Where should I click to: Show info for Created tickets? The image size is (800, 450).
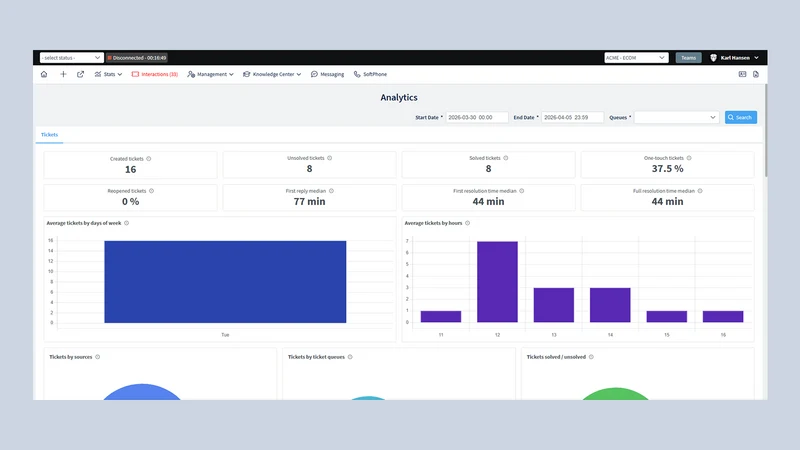click(x=149, y=159)
